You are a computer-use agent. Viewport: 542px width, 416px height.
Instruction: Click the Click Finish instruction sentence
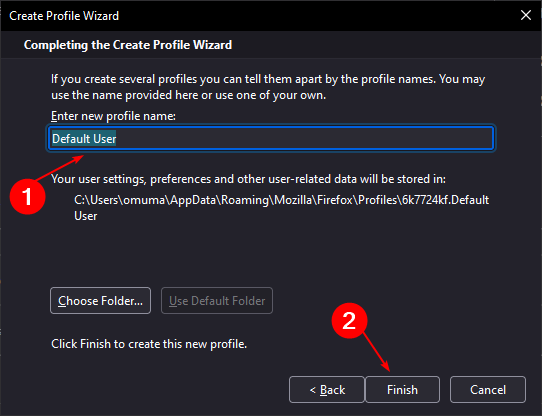click(149, 344)
